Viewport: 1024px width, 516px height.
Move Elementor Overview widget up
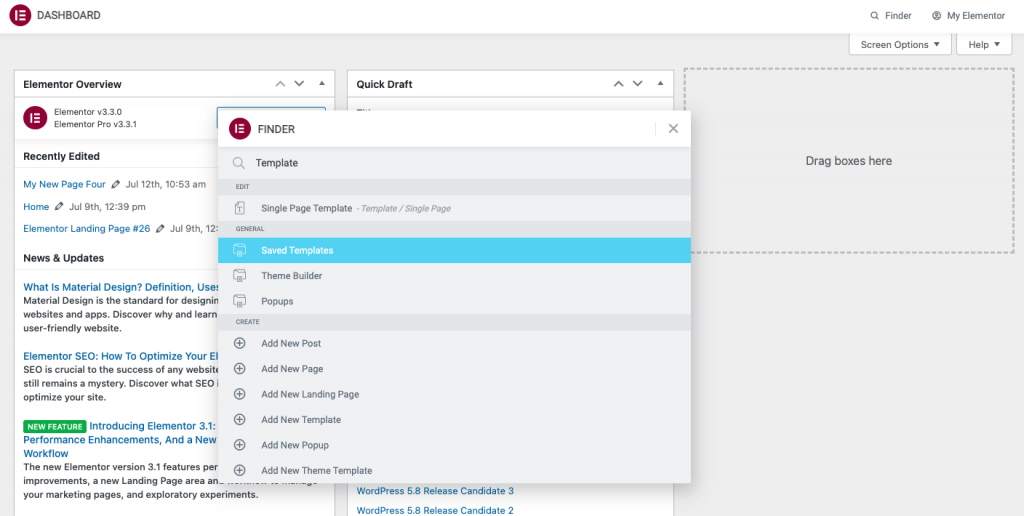(280, 84)
